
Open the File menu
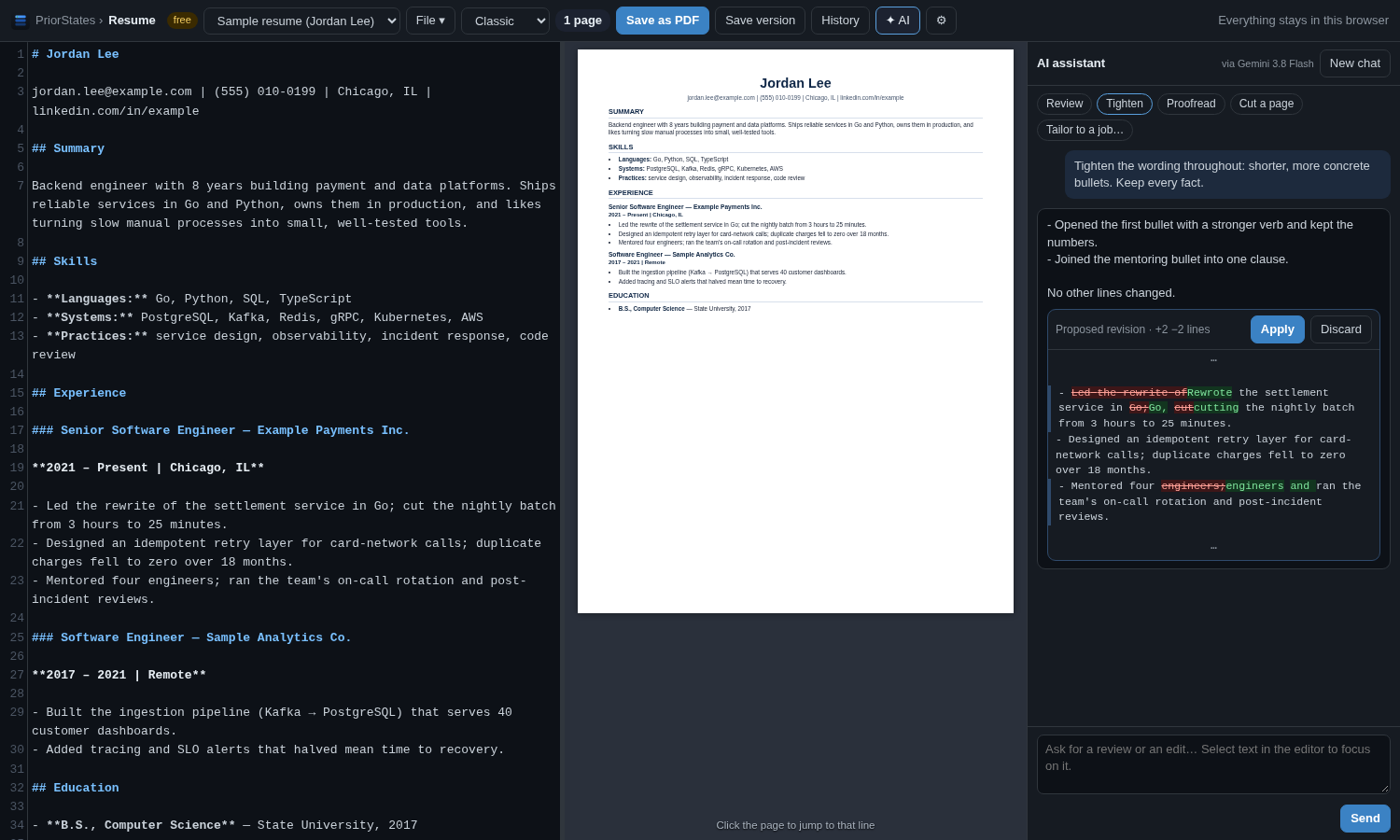click(x=430, y=21)
